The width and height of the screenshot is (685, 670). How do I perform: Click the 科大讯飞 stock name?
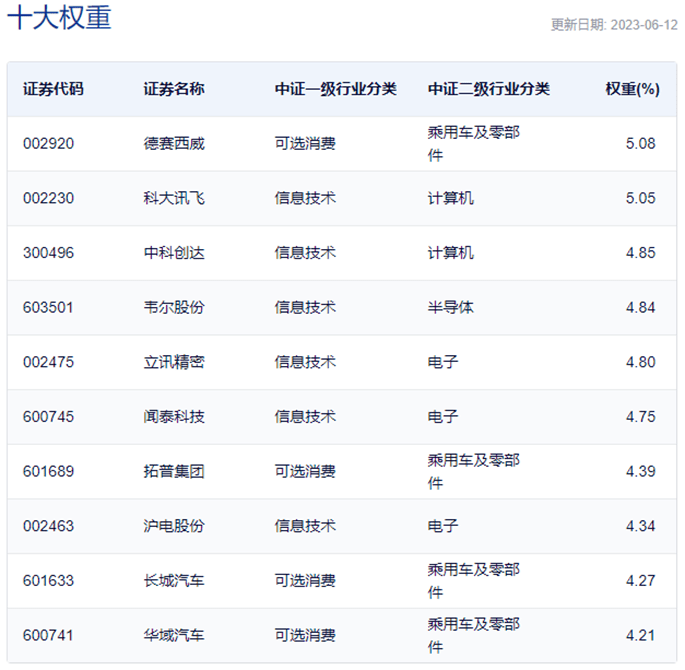point(174,198)
